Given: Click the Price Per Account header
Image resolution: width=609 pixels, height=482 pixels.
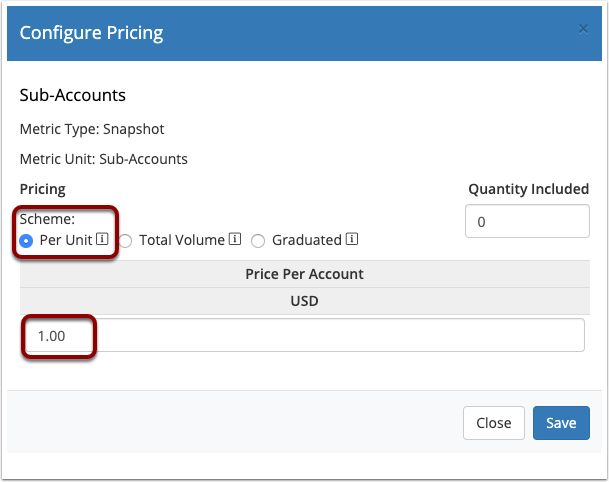Looking at the screenshot, I should point(304,274).
